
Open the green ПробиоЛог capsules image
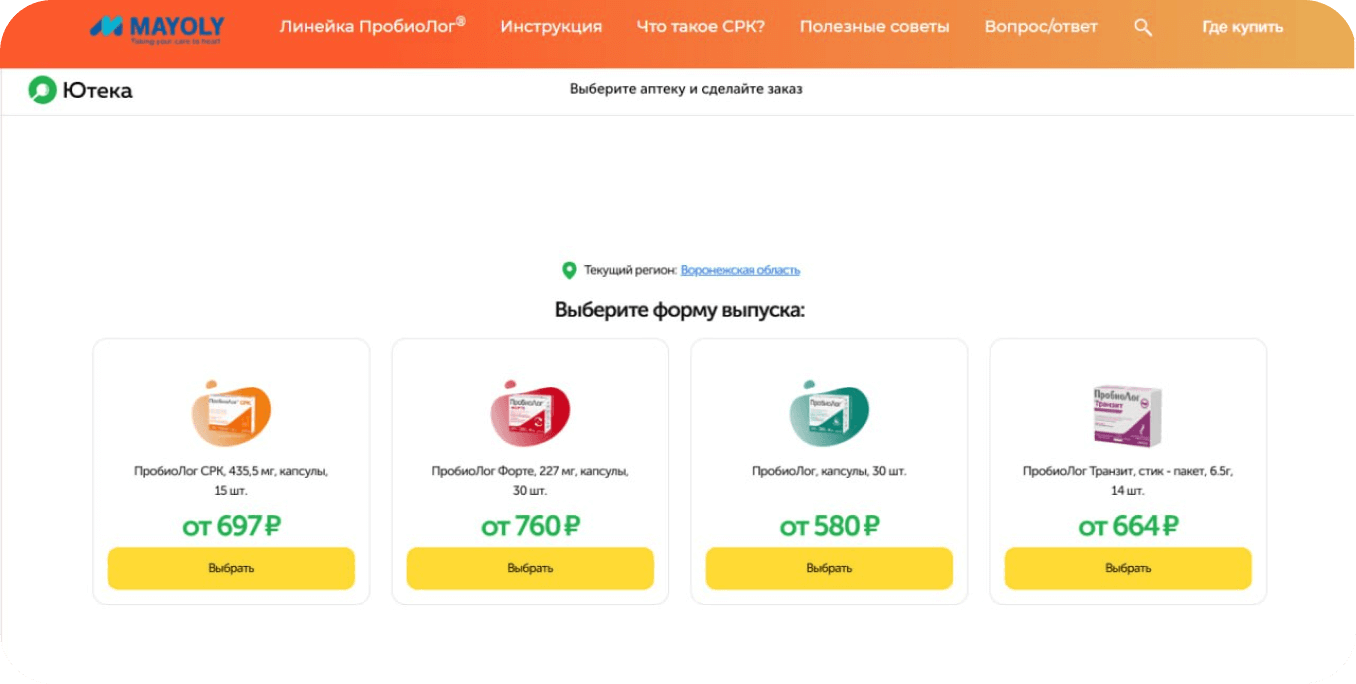click(829, 413)
